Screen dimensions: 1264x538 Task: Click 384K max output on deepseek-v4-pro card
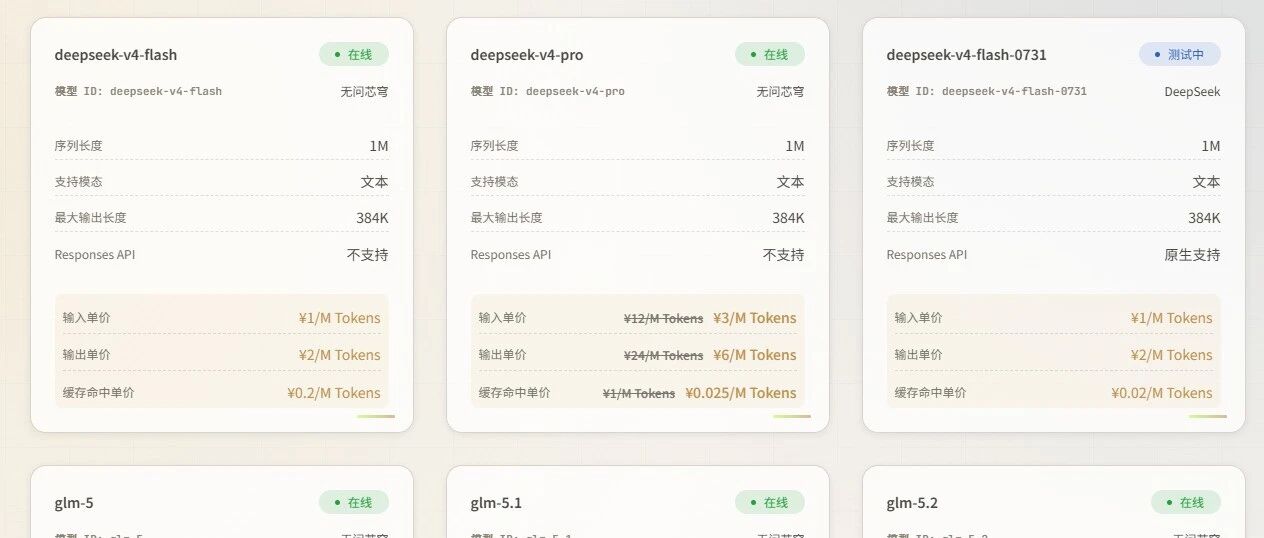point(788,218)
